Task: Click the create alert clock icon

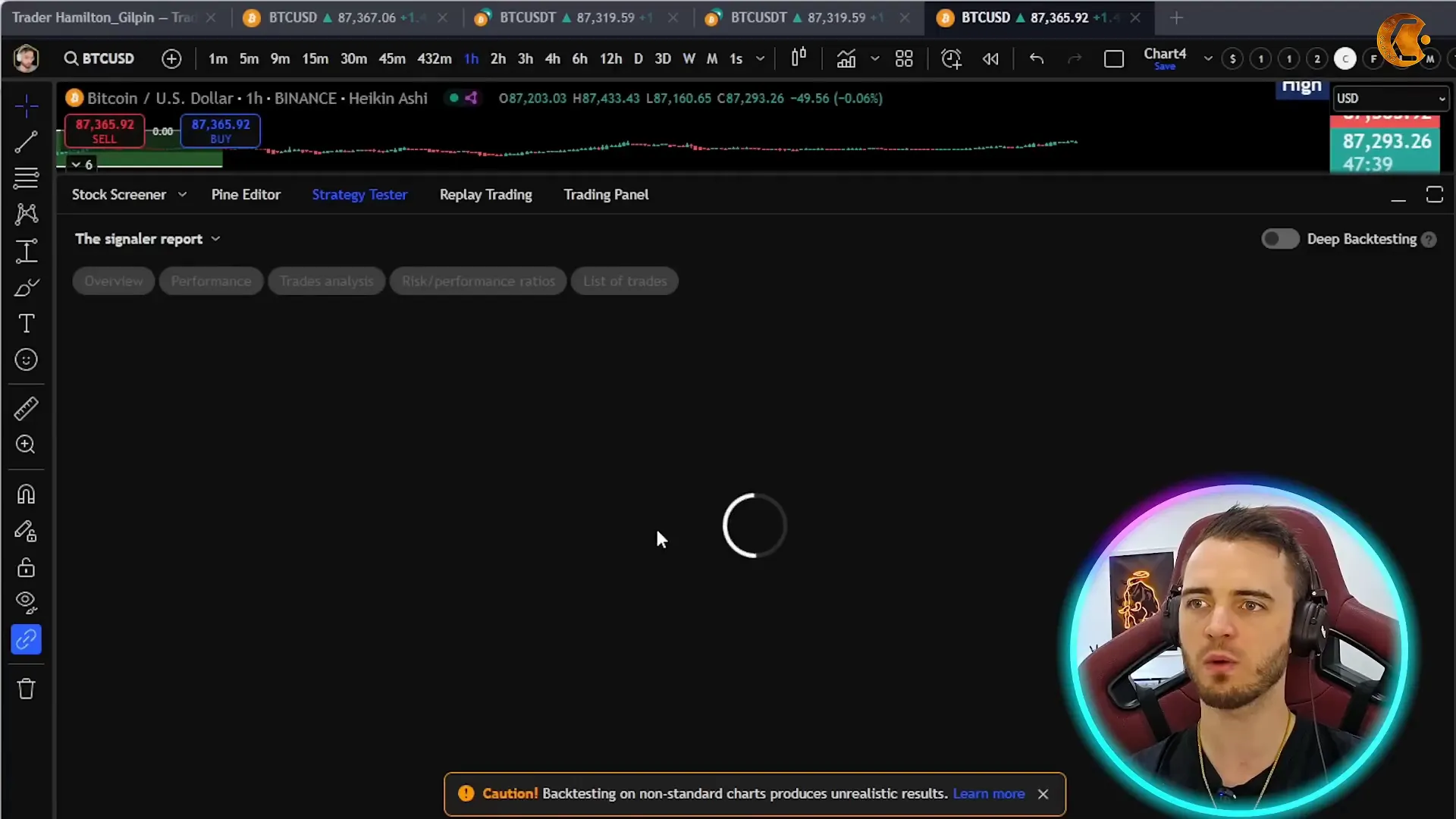Action: click(951, 58)
